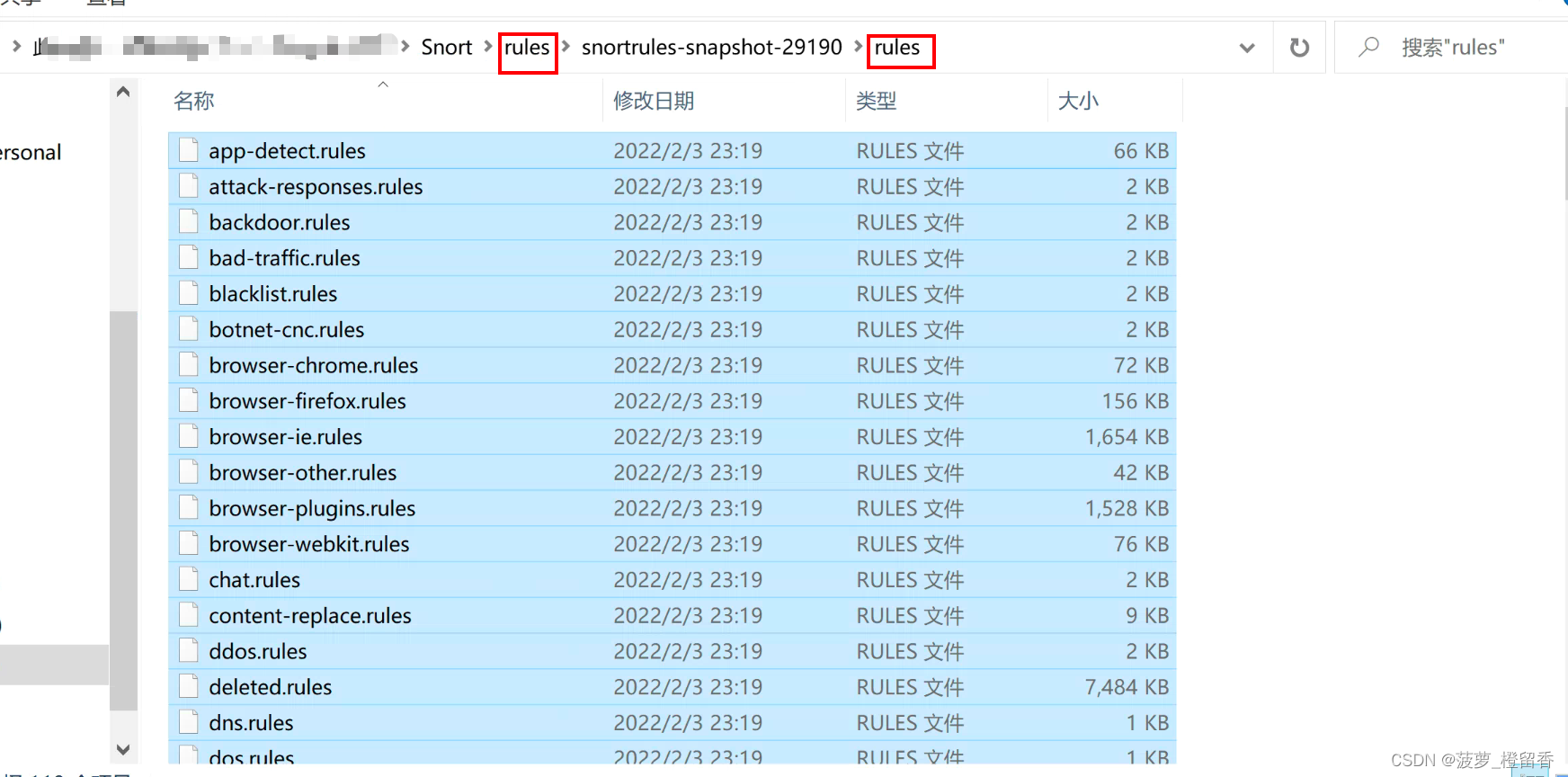1568x777 pixels.
Task: Click file icon of browser-firefox.rules
Action: pos(188,401)
